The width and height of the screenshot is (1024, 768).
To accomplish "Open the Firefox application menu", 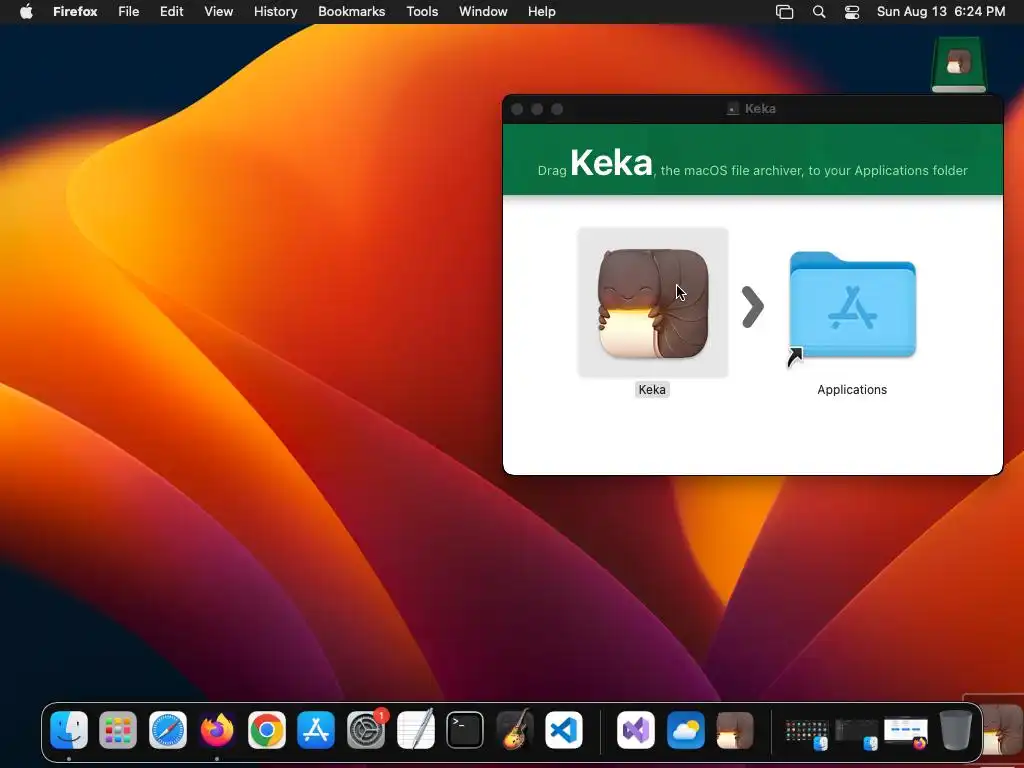I will [x=75, y=12].
